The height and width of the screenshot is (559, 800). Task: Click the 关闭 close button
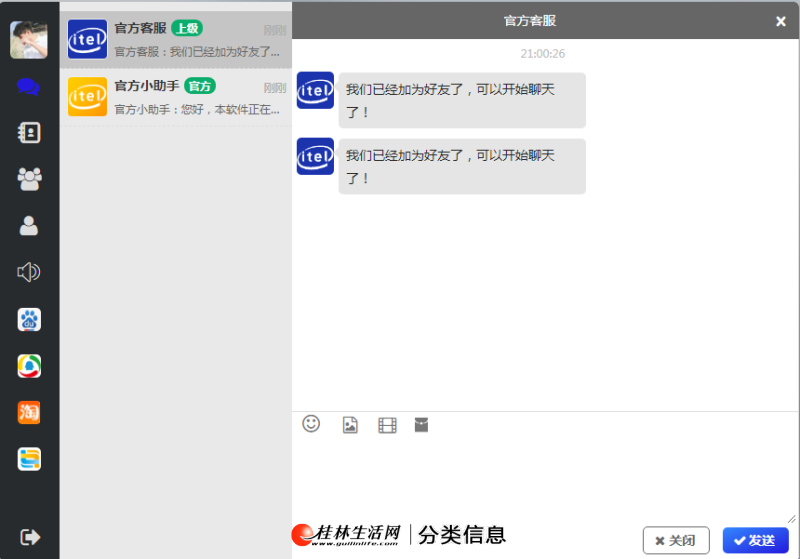[676, 540]
